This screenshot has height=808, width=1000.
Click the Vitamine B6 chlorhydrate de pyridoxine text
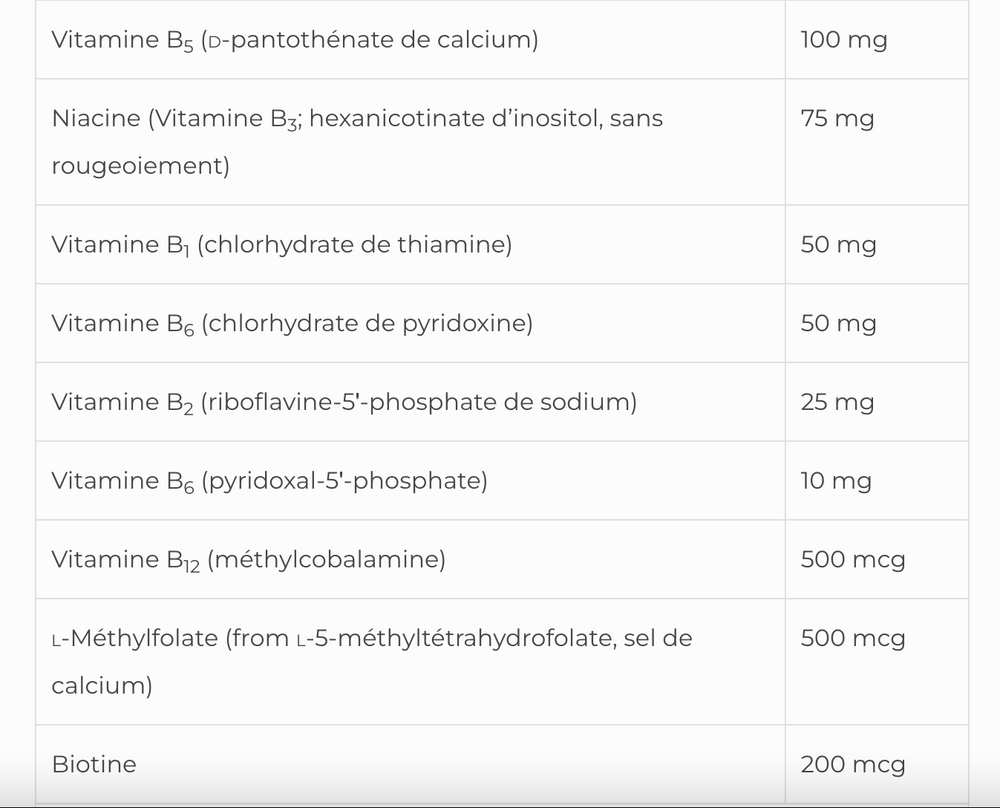pyautogui.click(x=291, y=324)
